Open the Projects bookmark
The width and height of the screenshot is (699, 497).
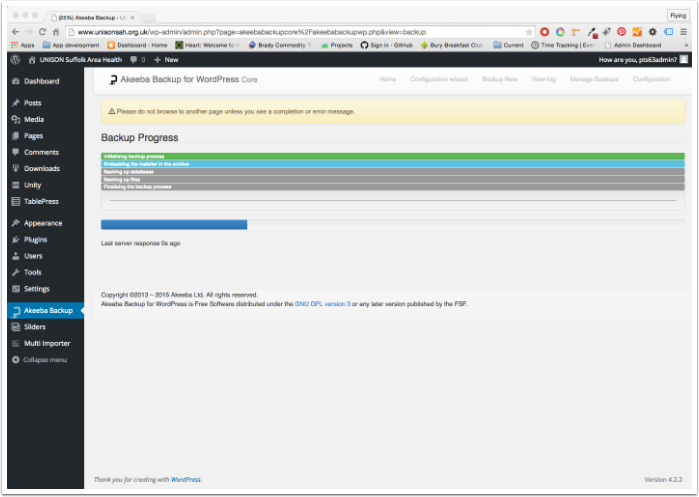click(337, 45)
